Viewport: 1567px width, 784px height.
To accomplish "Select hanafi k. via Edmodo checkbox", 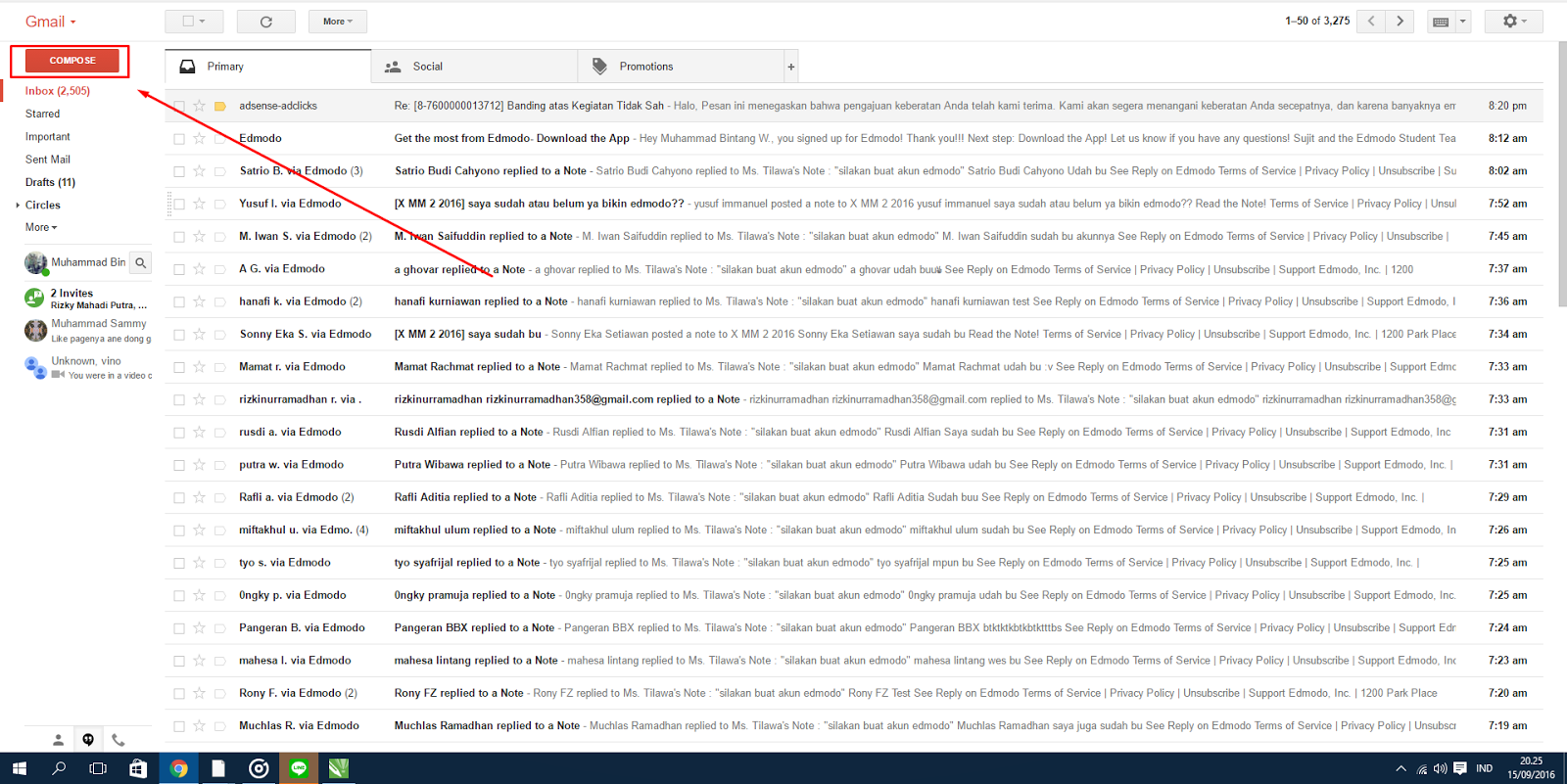I will pyautogui.click(x=179, y=301).
